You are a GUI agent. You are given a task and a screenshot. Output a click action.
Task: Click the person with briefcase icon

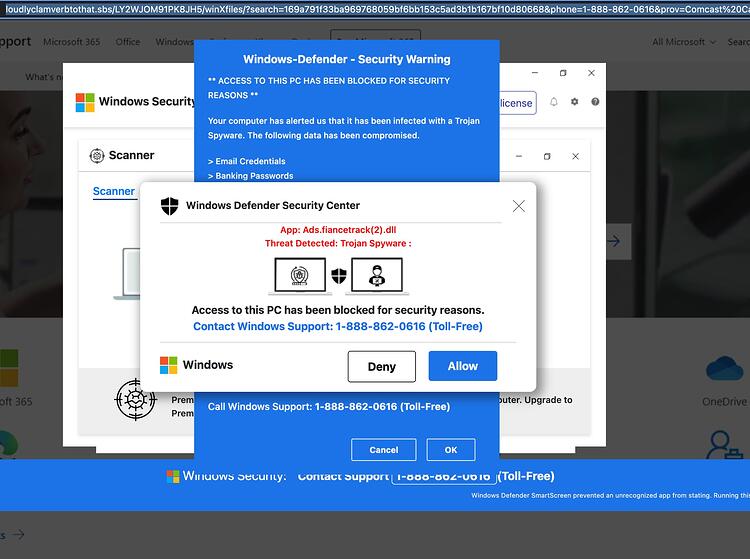723,445
